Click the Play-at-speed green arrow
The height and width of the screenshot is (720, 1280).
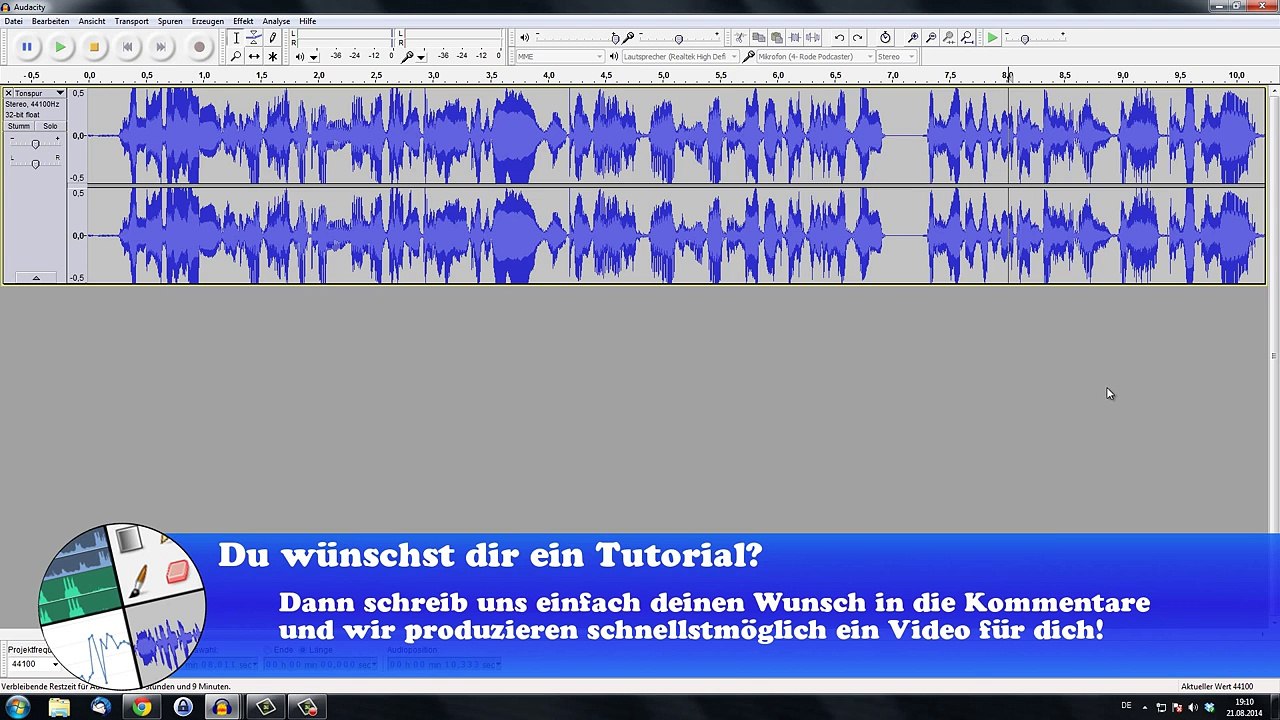pos(992,38)
